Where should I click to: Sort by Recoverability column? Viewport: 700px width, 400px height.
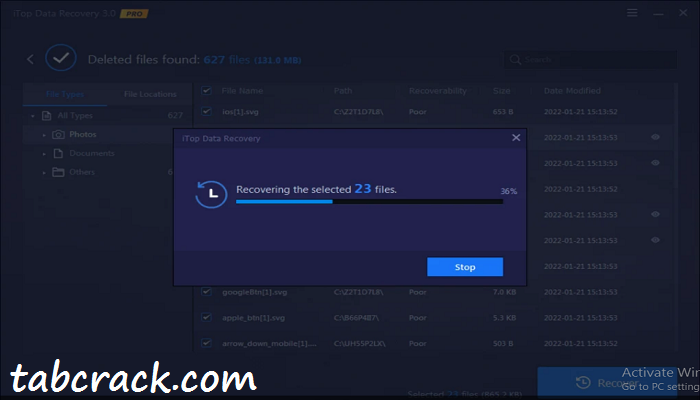[438, 91]
